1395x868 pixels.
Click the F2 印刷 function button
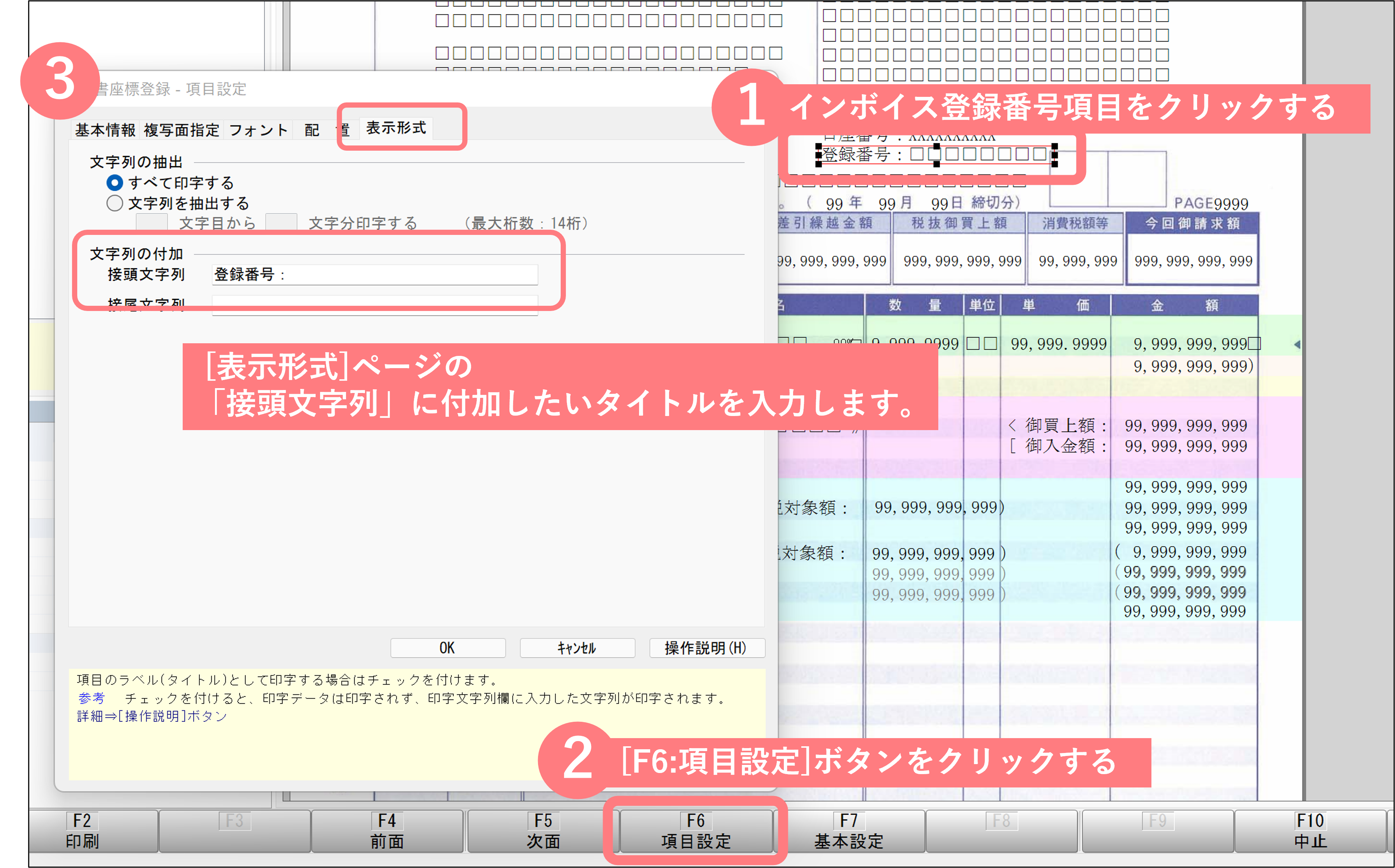tap(94, 831)
